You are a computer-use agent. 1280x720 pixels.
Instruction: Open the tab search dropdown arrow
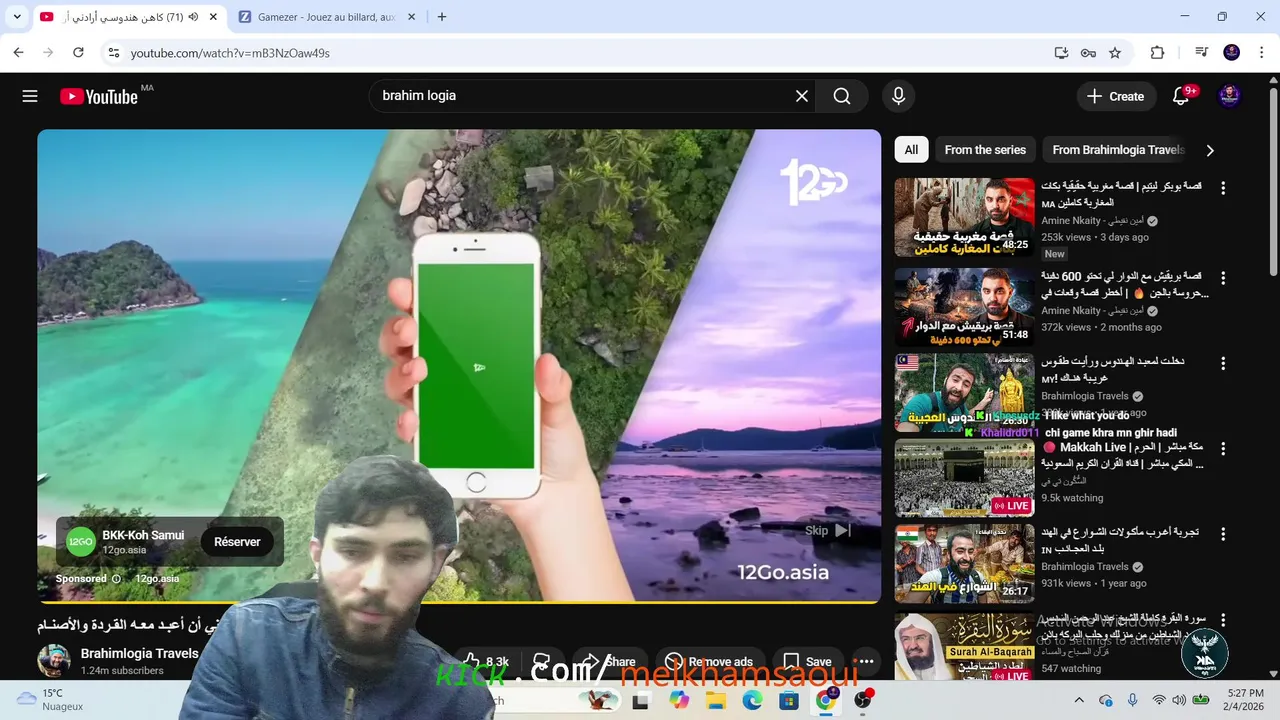(x=17, y=17)
